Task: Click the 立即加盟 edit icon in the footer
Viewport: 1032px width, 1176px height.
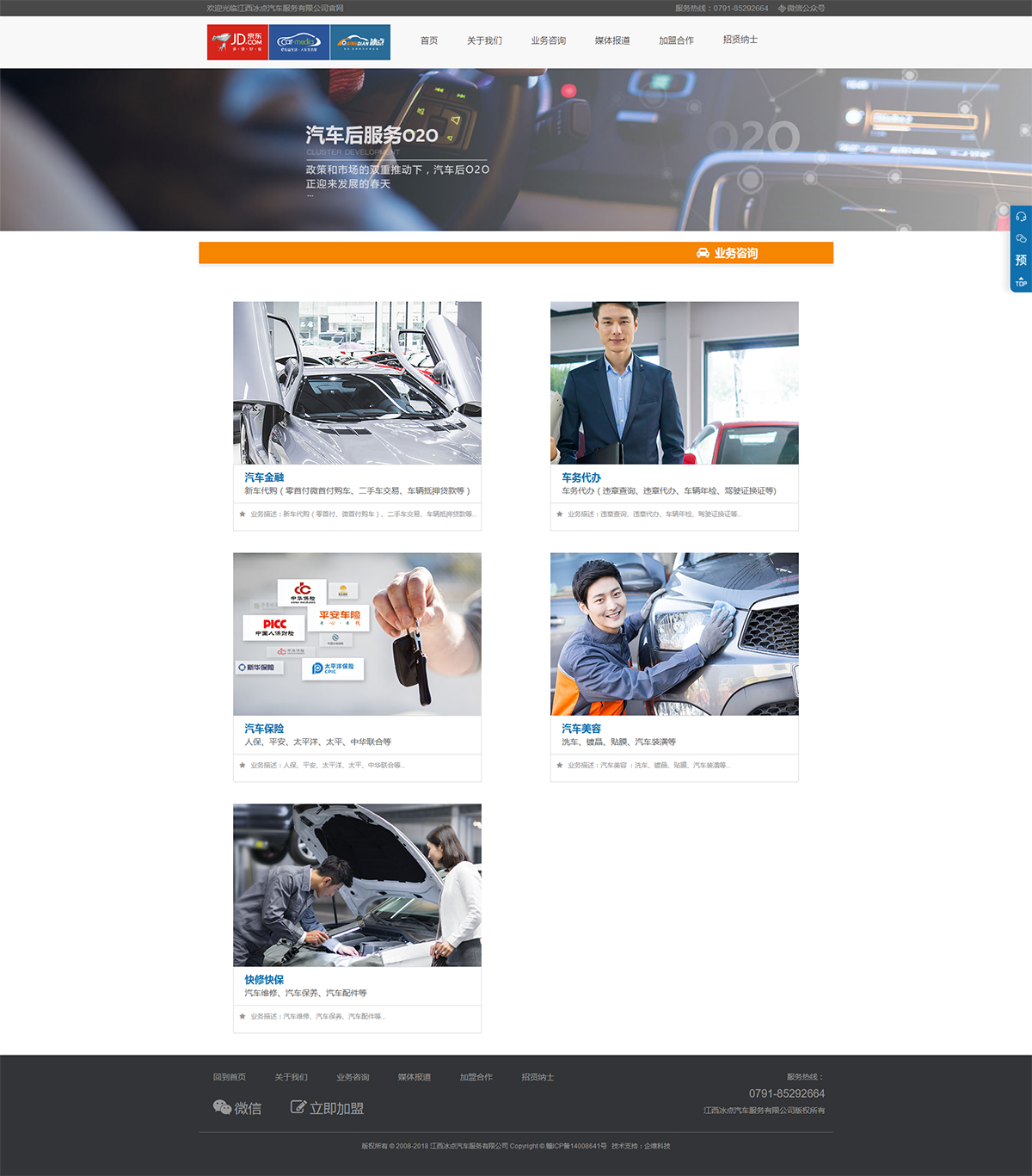Action: click(298, 1107)
